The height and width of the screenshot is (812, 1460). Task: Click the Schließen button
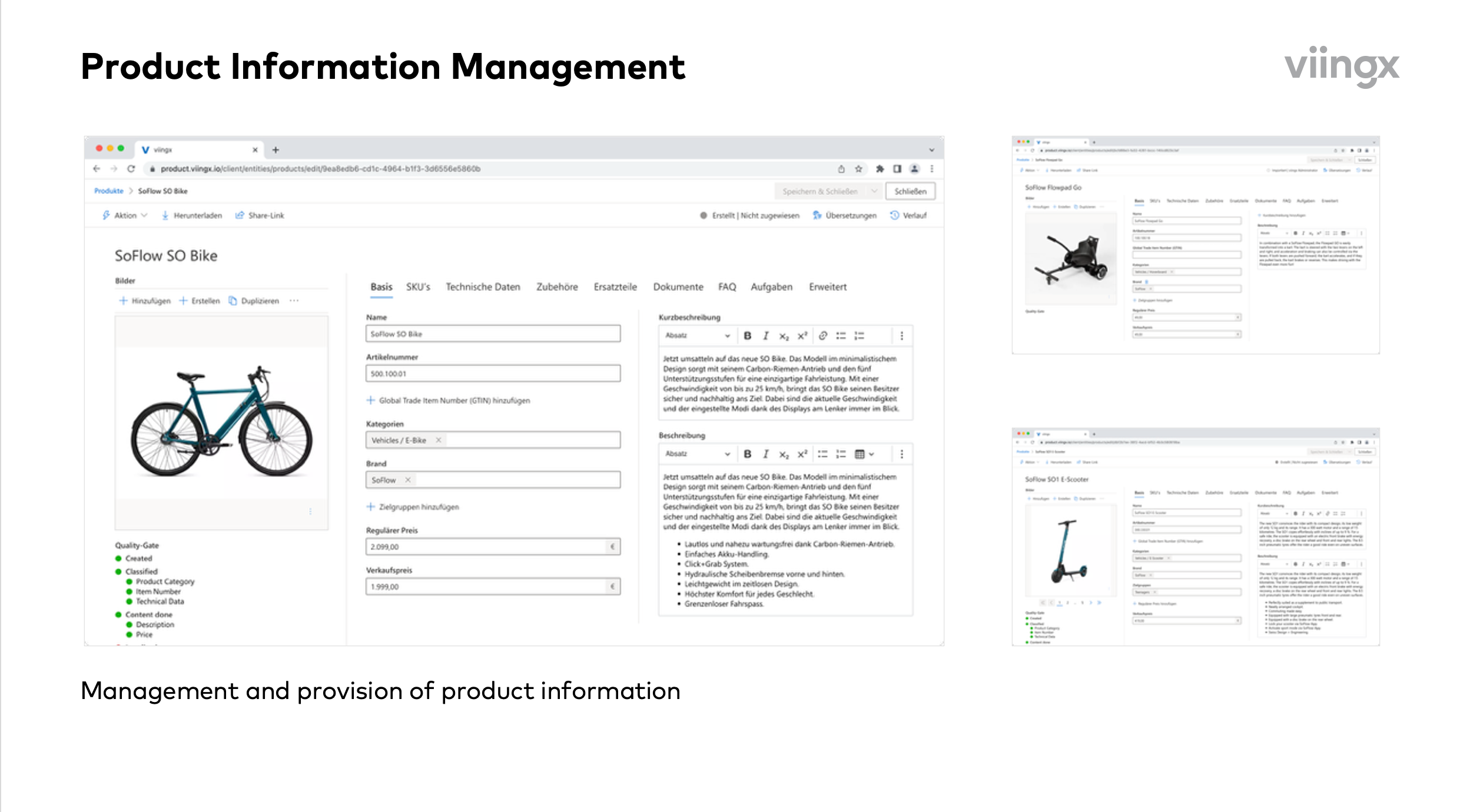(x=910, y=191)
